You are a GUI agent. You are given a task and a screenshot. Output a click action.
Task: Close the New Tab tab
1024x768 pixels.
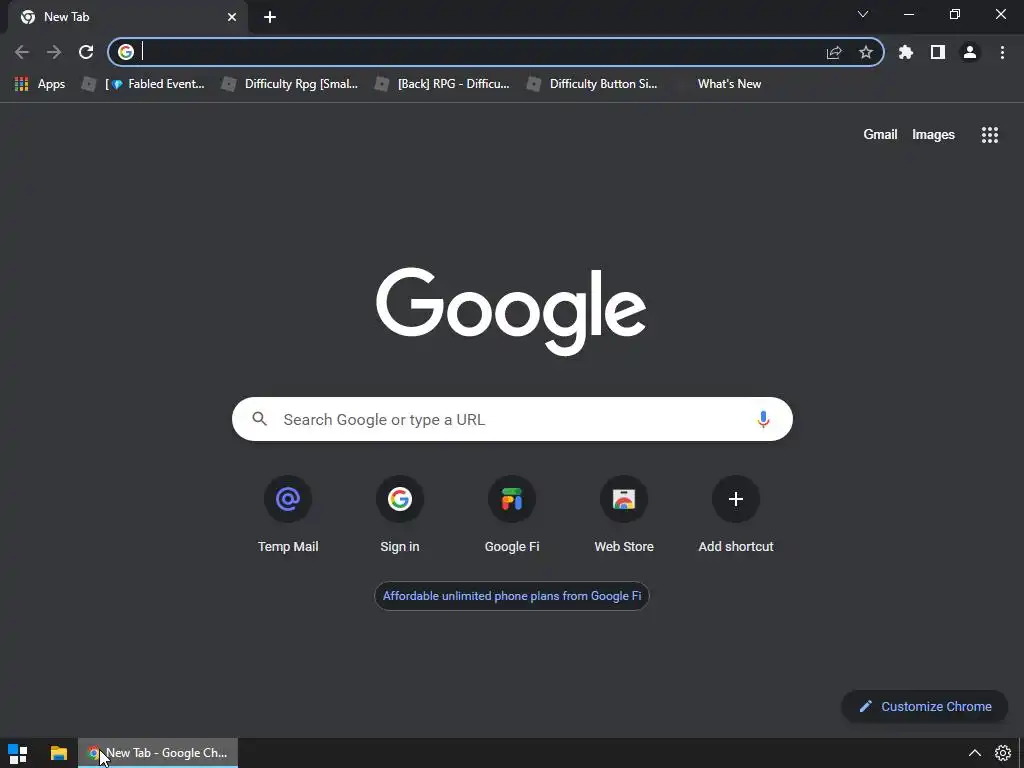point(232,17)
